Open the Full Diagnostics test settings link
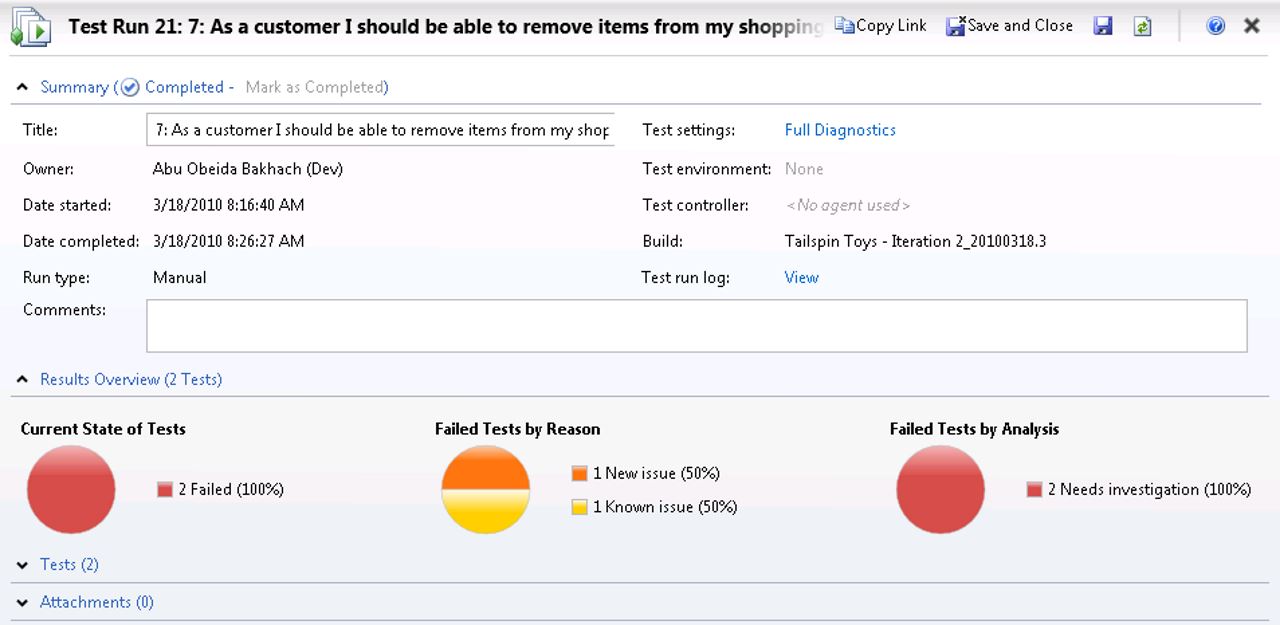Screen dimensions: 1280x625 pyautogui.click(x=840, y=130)
